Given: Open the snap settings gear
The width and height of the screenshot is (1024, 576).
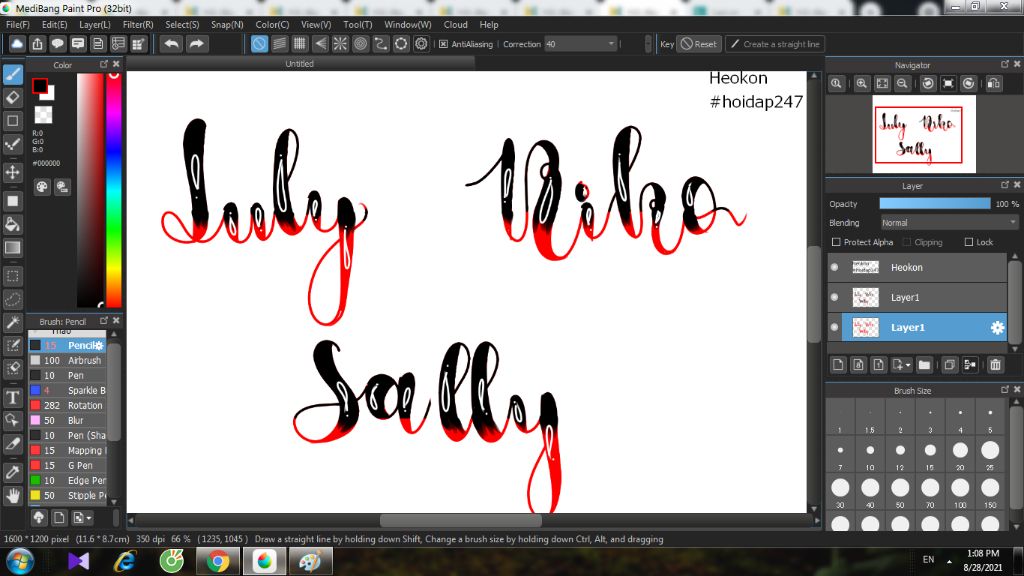Looking at the screenshot, I should (x=421, y=44).
